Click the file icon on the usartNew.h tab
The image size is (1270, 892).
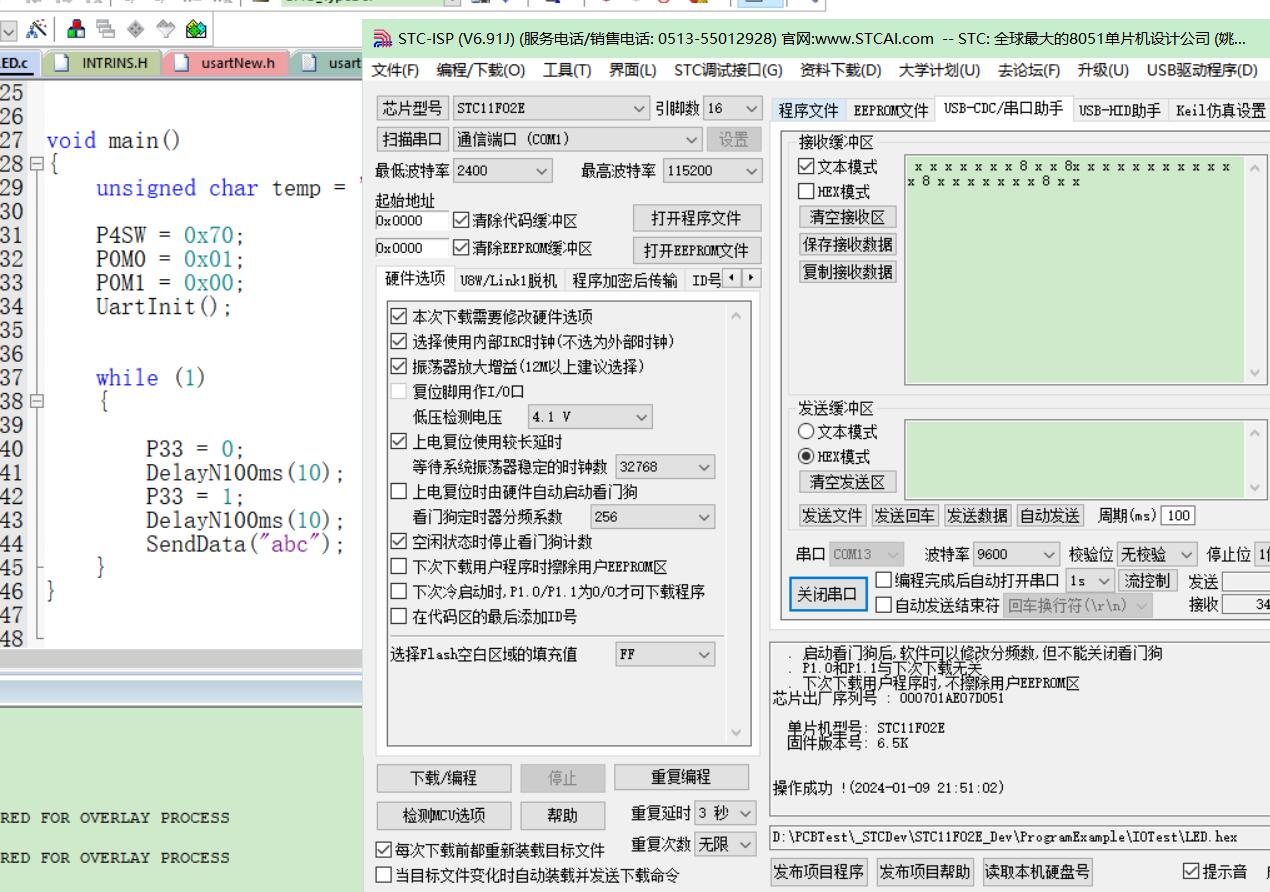[181, 63]
